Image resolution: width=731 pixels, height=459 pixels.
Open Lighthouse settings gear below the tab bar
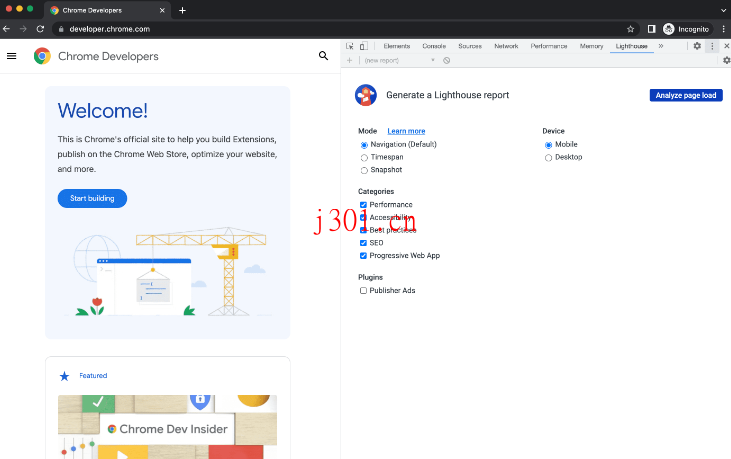click(726, 60)
